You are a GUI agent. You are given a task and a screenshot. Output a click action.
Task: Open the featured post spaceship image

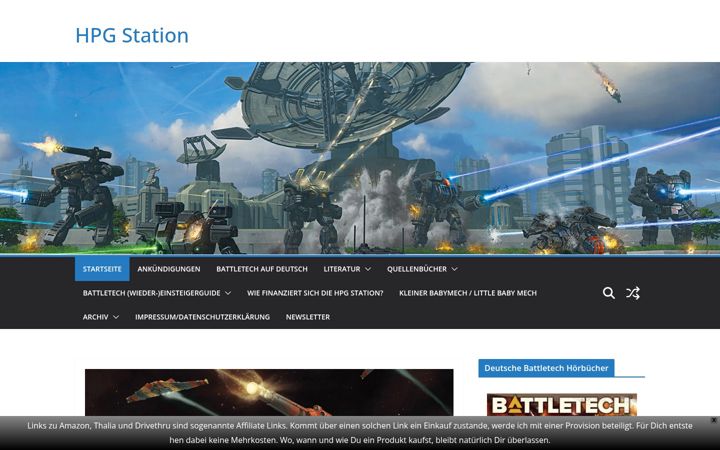269,393
